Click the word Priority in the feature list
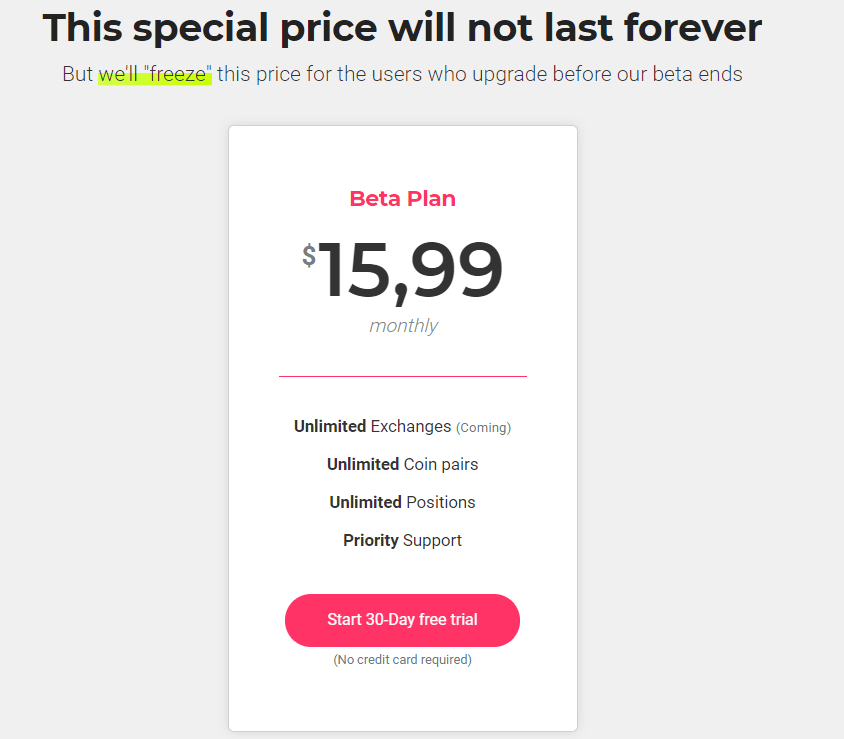844x739 pixels. click(371, 540)
